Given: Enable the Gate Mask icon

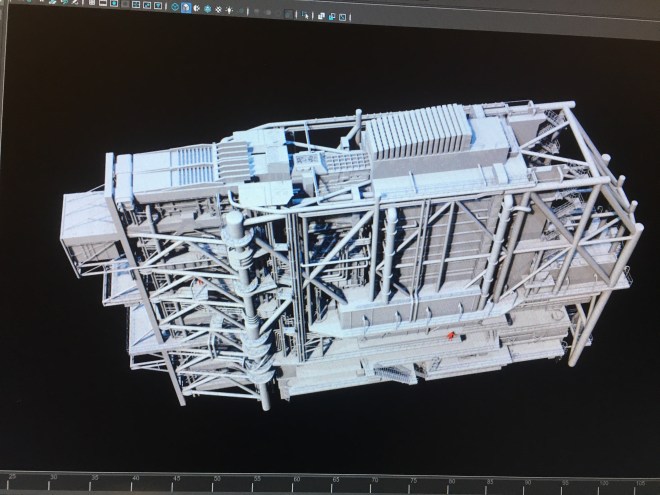Looking at the screenshot, I should [x=125, y=5].
